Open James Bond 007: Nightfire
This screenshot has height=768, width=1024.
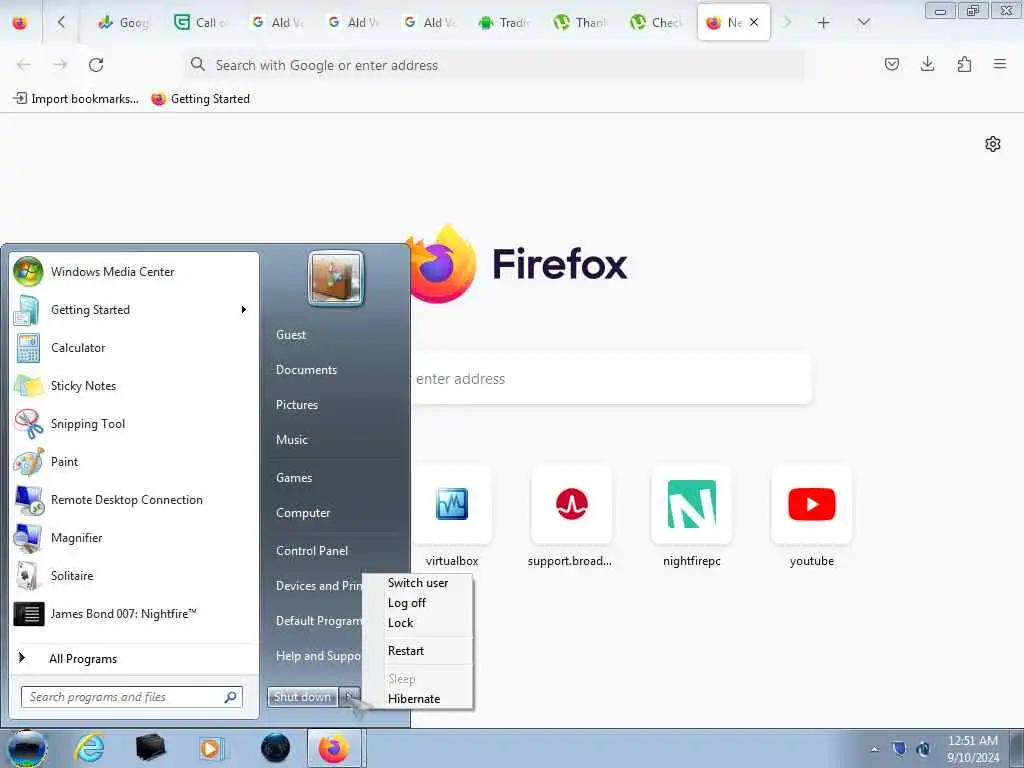(135, 614)
